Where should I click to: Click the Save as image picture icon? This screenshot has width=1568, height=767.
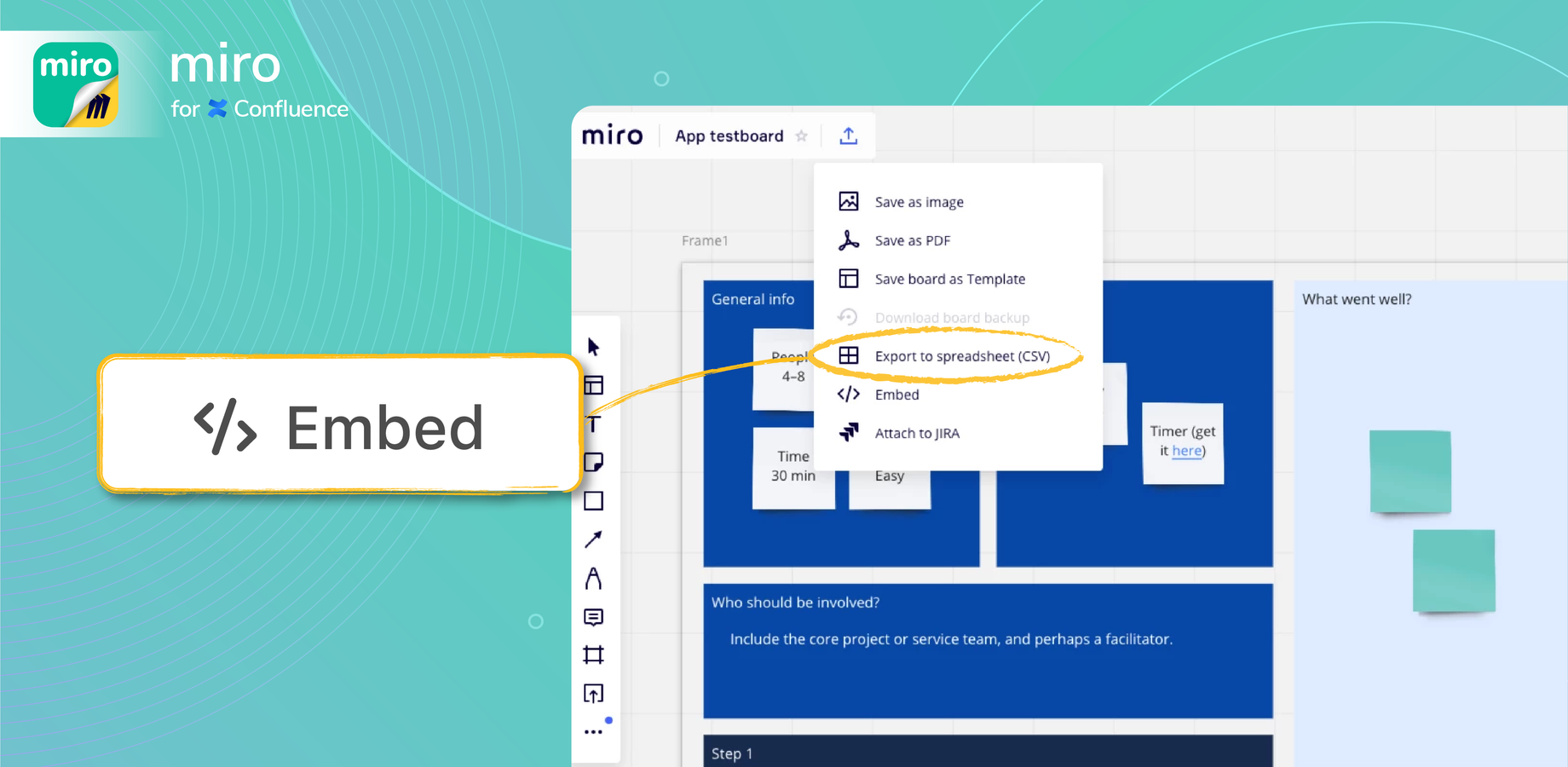pos(849,201)
